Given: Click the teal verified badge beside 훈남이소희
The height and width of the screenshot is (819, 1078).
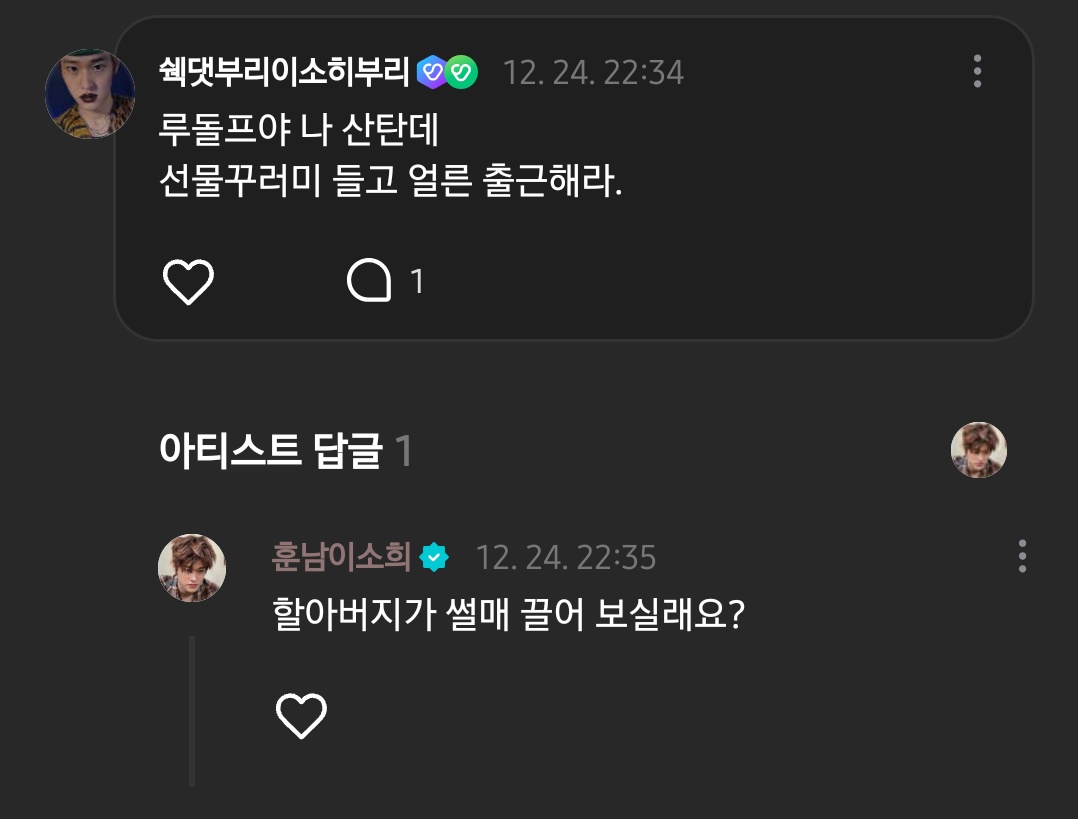Looking at the screenshot, I should [434, 557].
